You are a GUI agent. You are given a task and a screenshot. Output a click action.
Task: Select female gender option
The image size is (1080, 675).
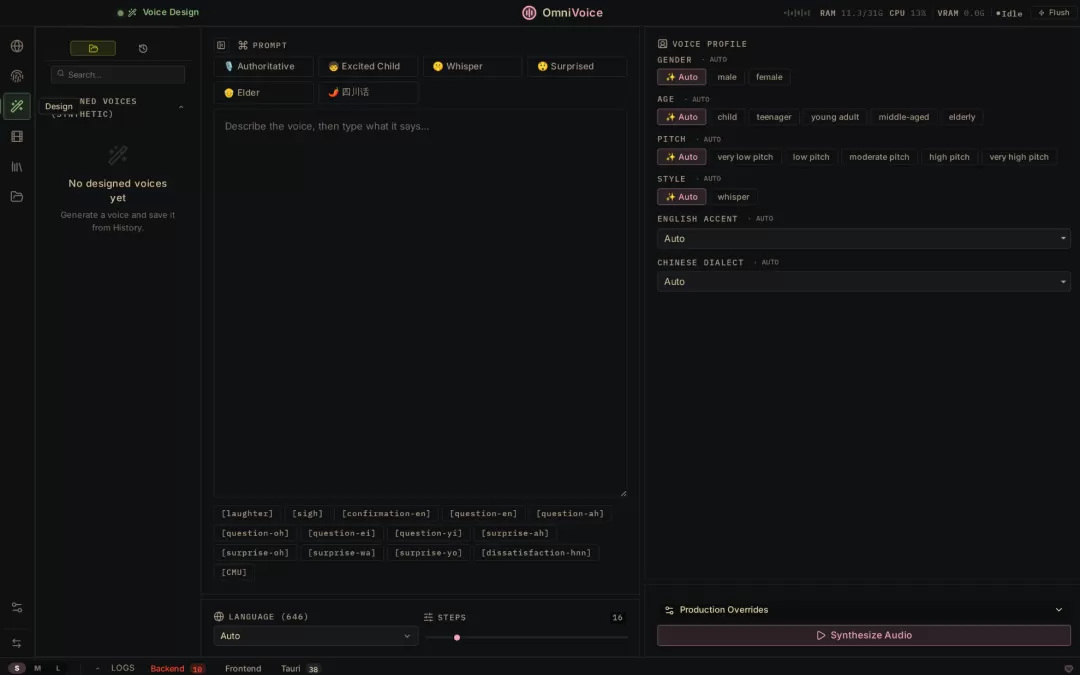769,77
